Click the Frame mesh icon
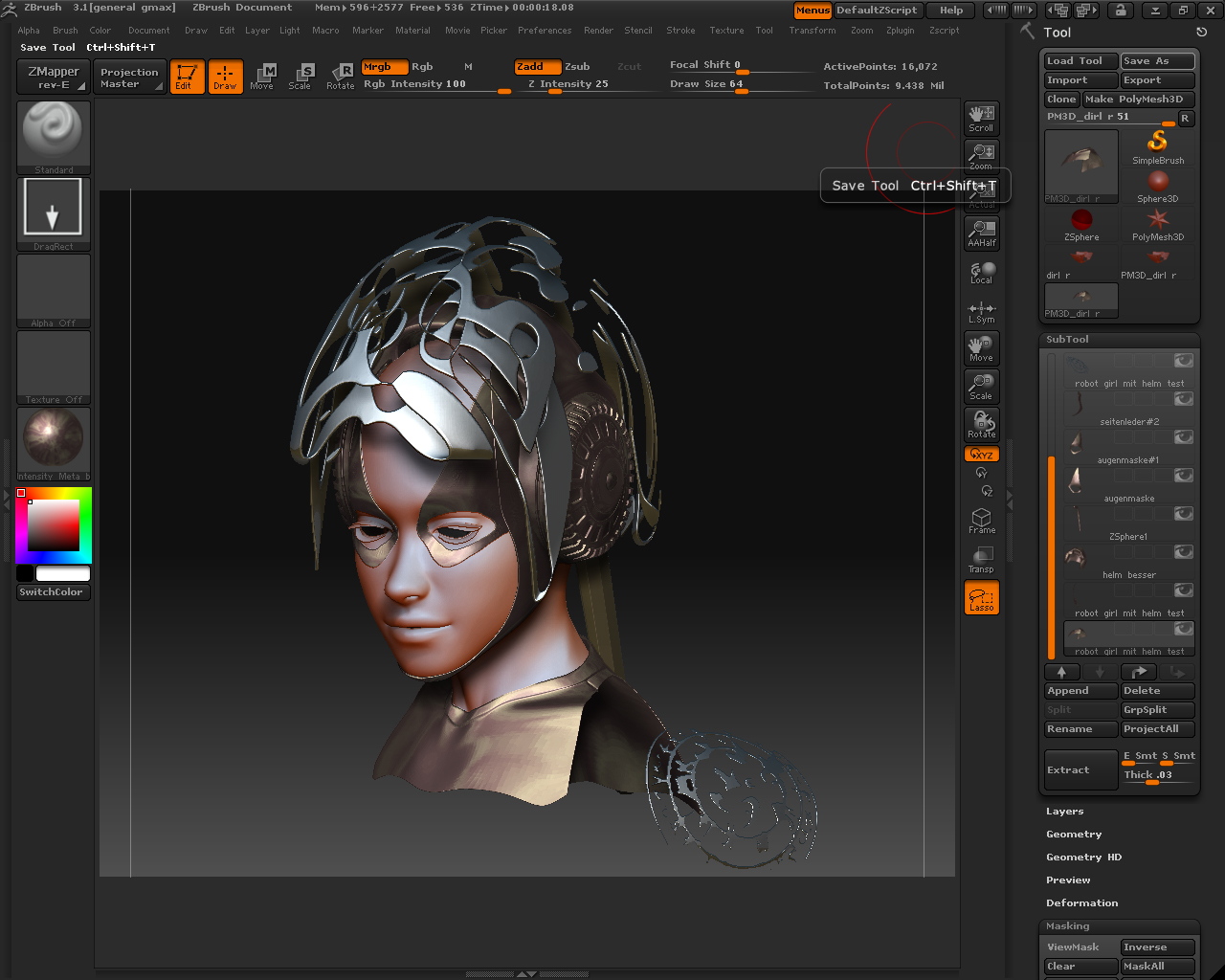This screenshot has height=980, width=1225. (981, 520)
